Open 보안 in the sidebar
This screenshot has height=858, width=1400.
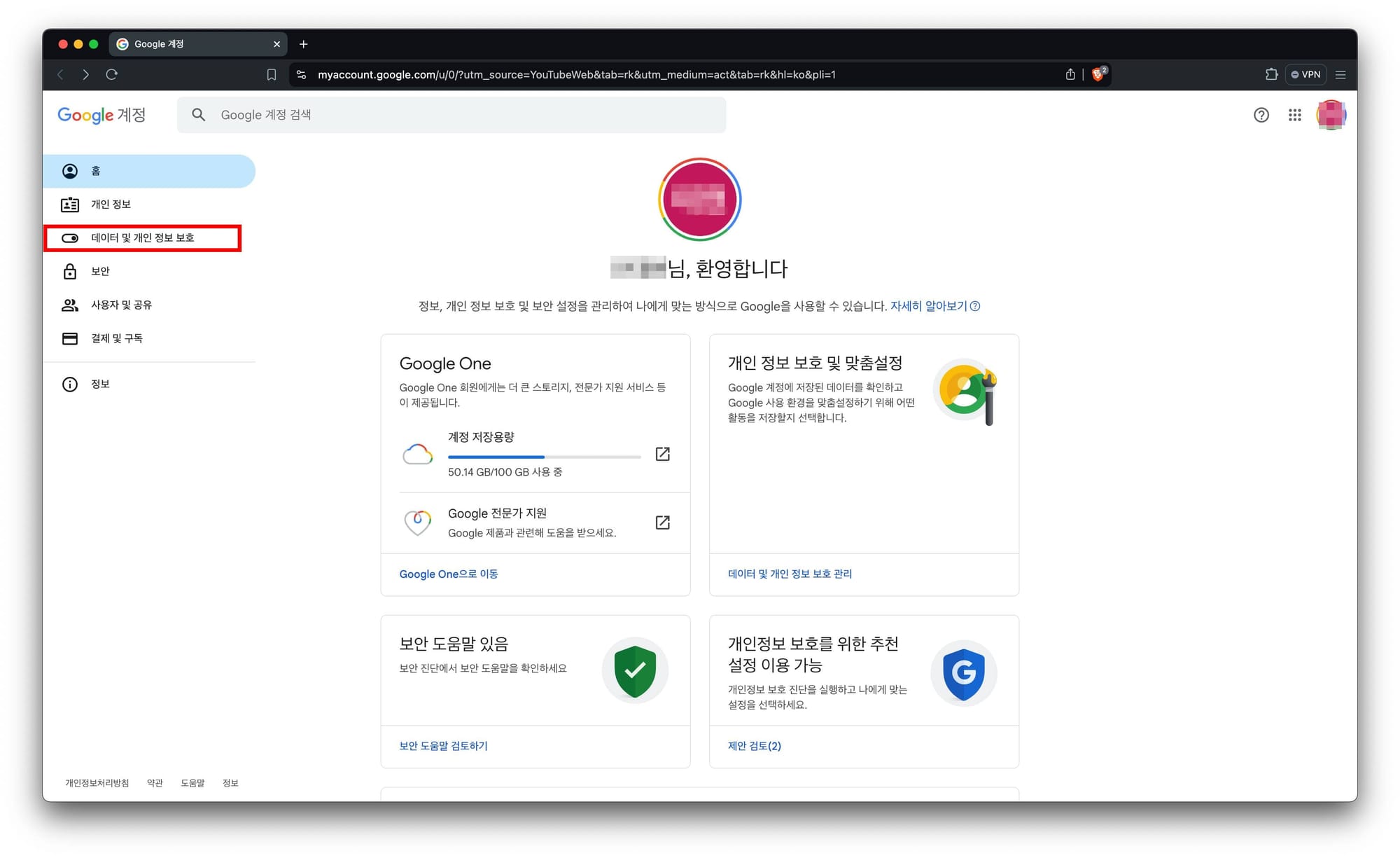point(149,271)
